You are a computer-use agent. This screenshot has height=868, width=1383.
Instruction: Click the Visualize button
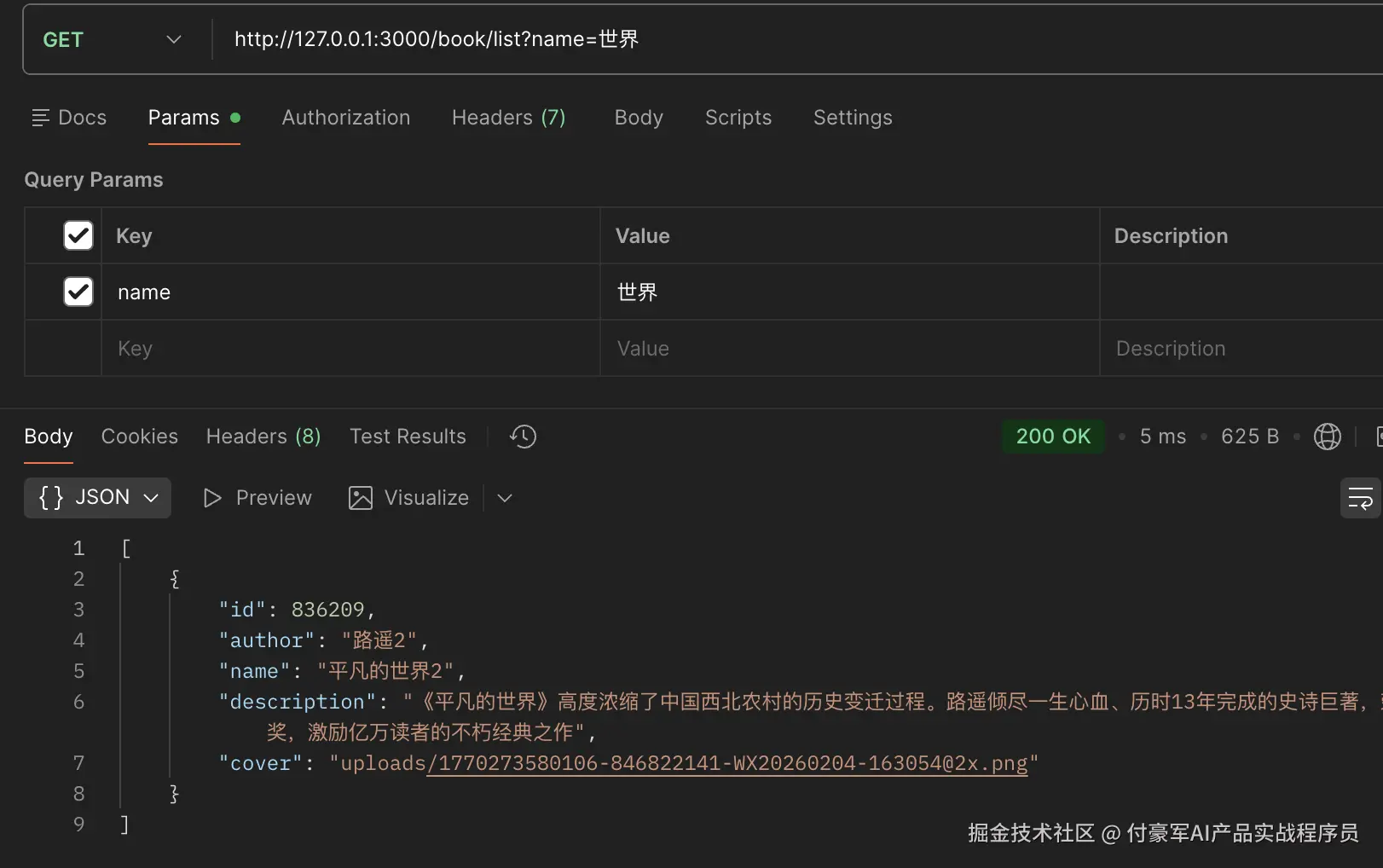(x=408, y=498)
